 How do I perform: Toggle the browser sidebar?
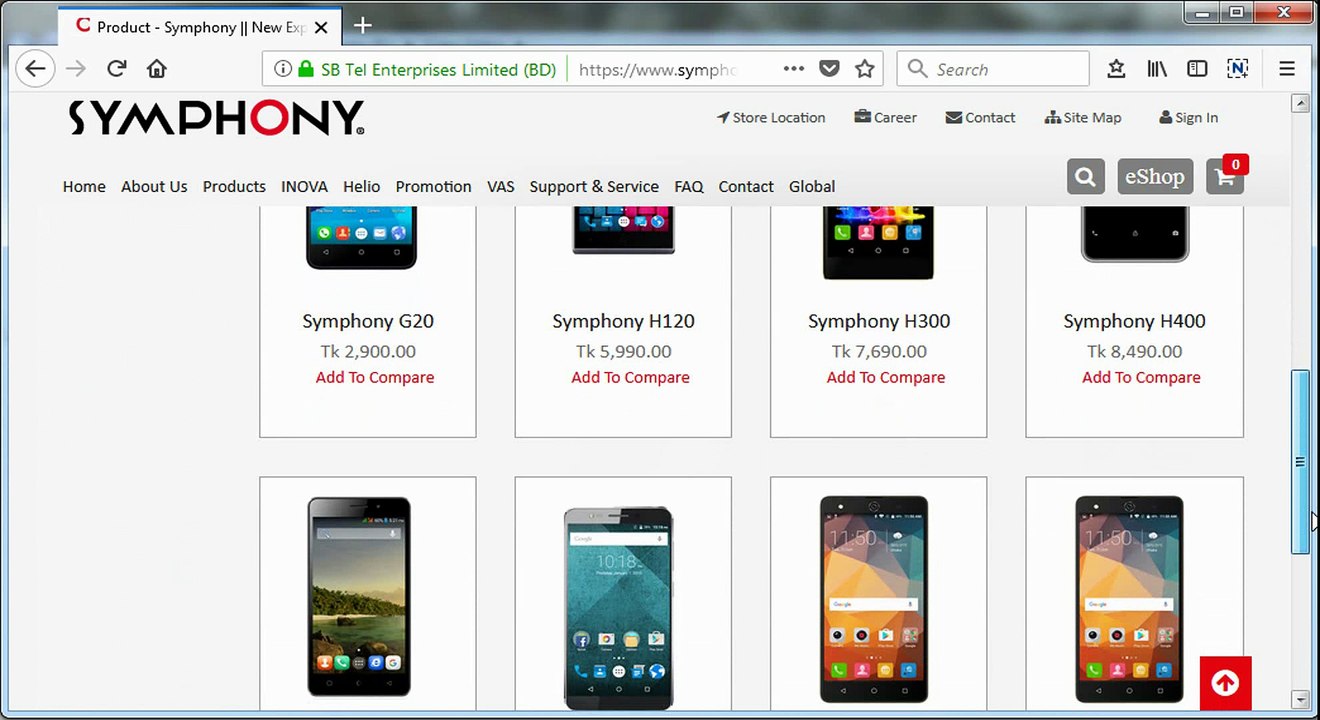coord(1197,69)
